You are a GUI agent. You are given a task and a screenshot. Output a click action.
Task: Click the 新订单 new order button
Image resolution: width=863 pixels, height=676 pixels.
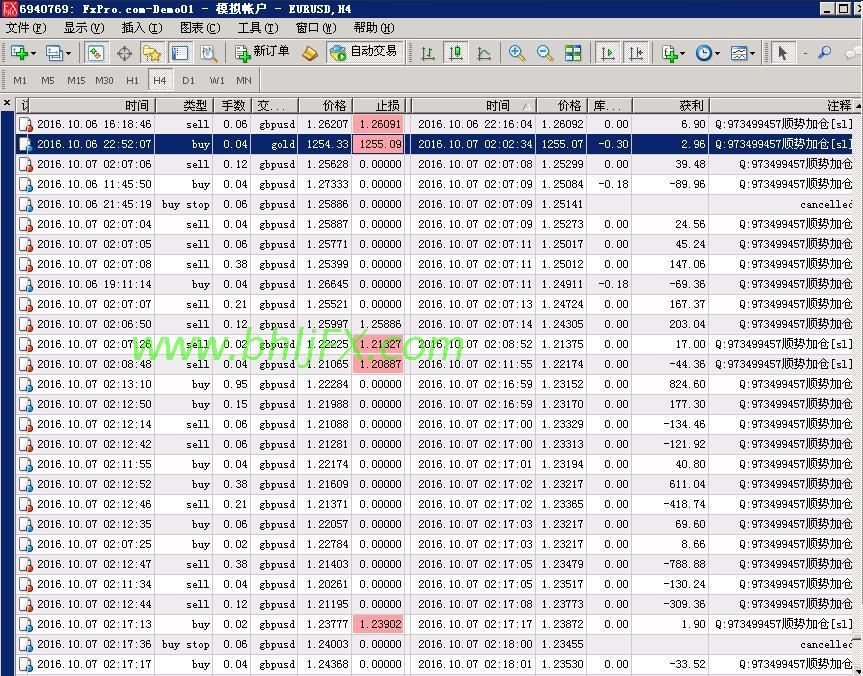[x=263, y=52]
